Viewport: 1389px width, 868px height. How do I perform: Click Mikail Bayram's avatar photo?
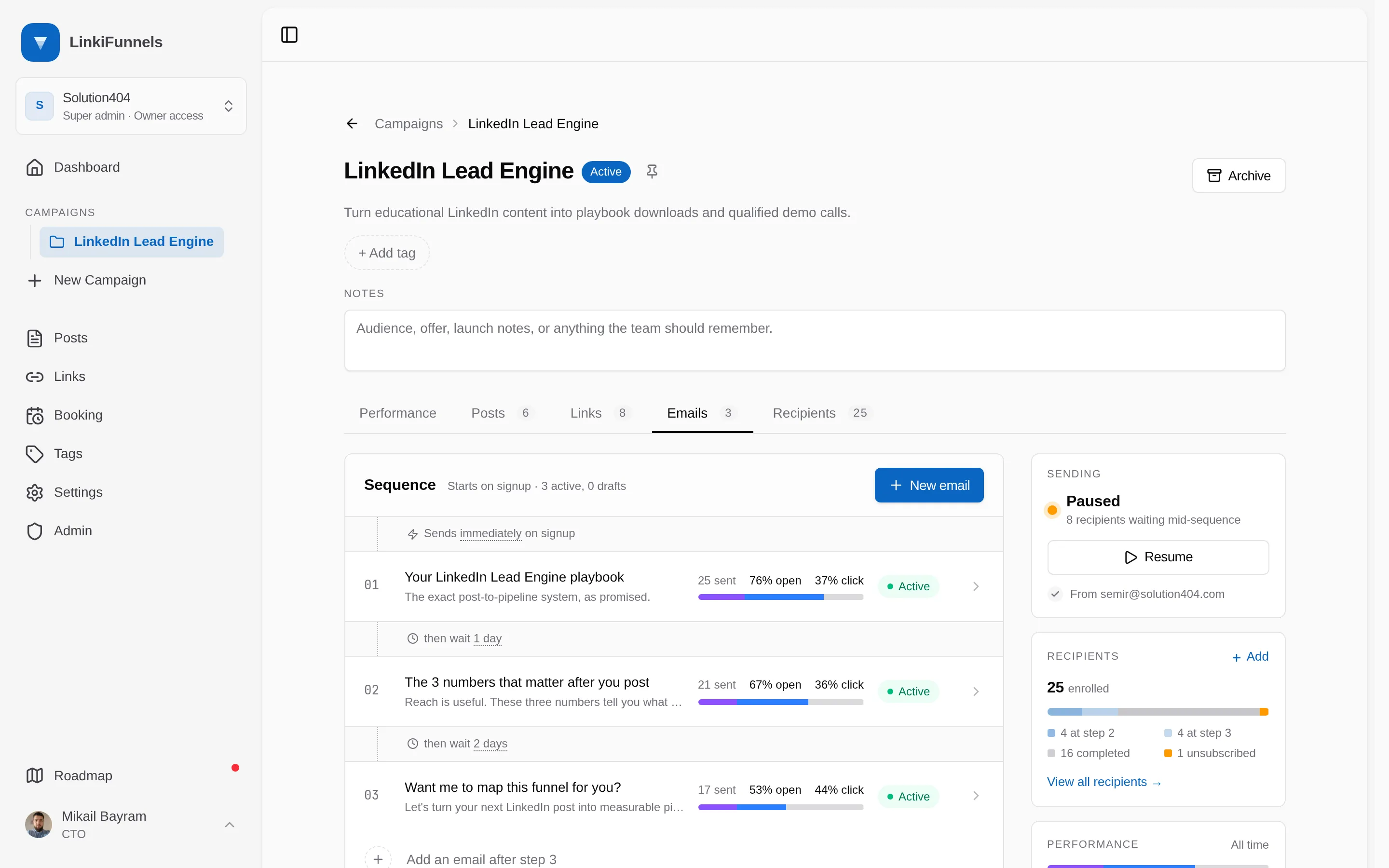[x=39, y=825]
